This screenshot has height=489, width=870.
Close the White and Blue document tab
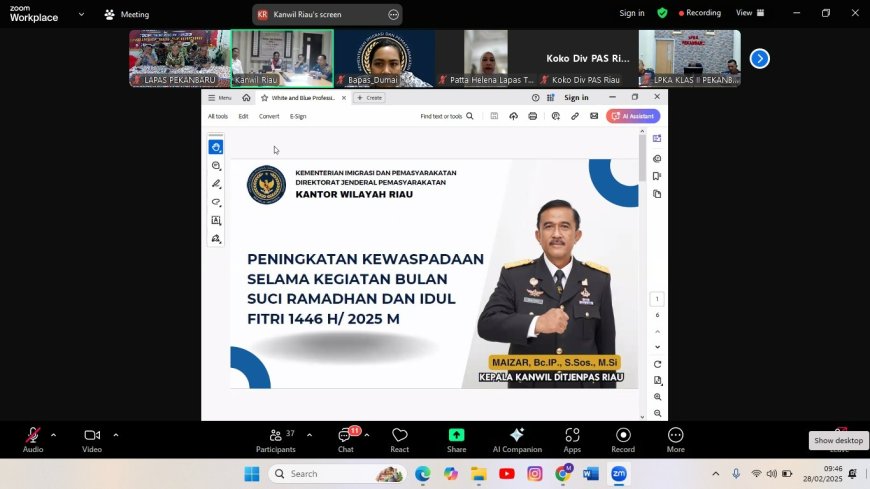click(344, 98)
